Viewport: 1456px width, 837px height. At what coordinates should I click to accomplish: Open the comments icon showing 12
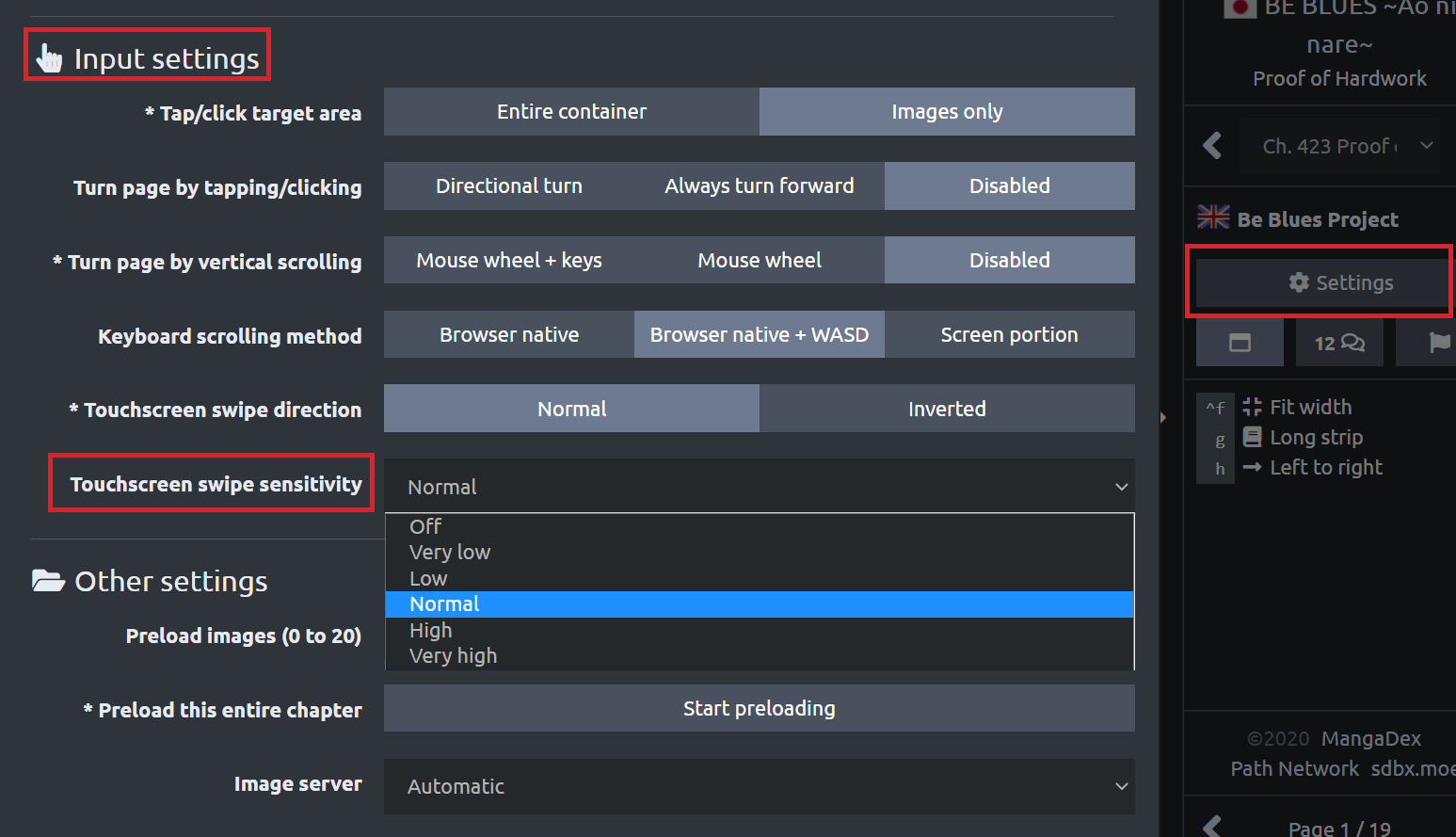click(1339, 343)
